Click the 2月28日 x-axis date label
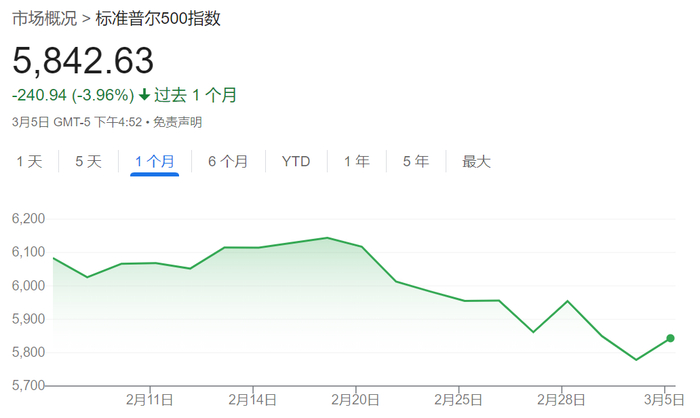This screenshot has height=418, width=700. pos(561,400)
